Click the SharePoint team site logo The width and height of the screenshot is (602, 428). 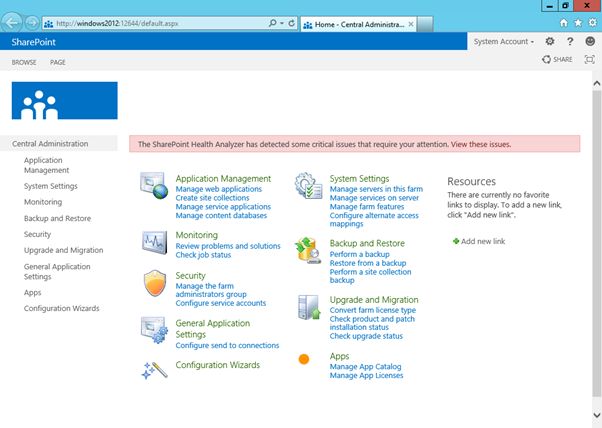pyautogui.click(x=64, y=101)
